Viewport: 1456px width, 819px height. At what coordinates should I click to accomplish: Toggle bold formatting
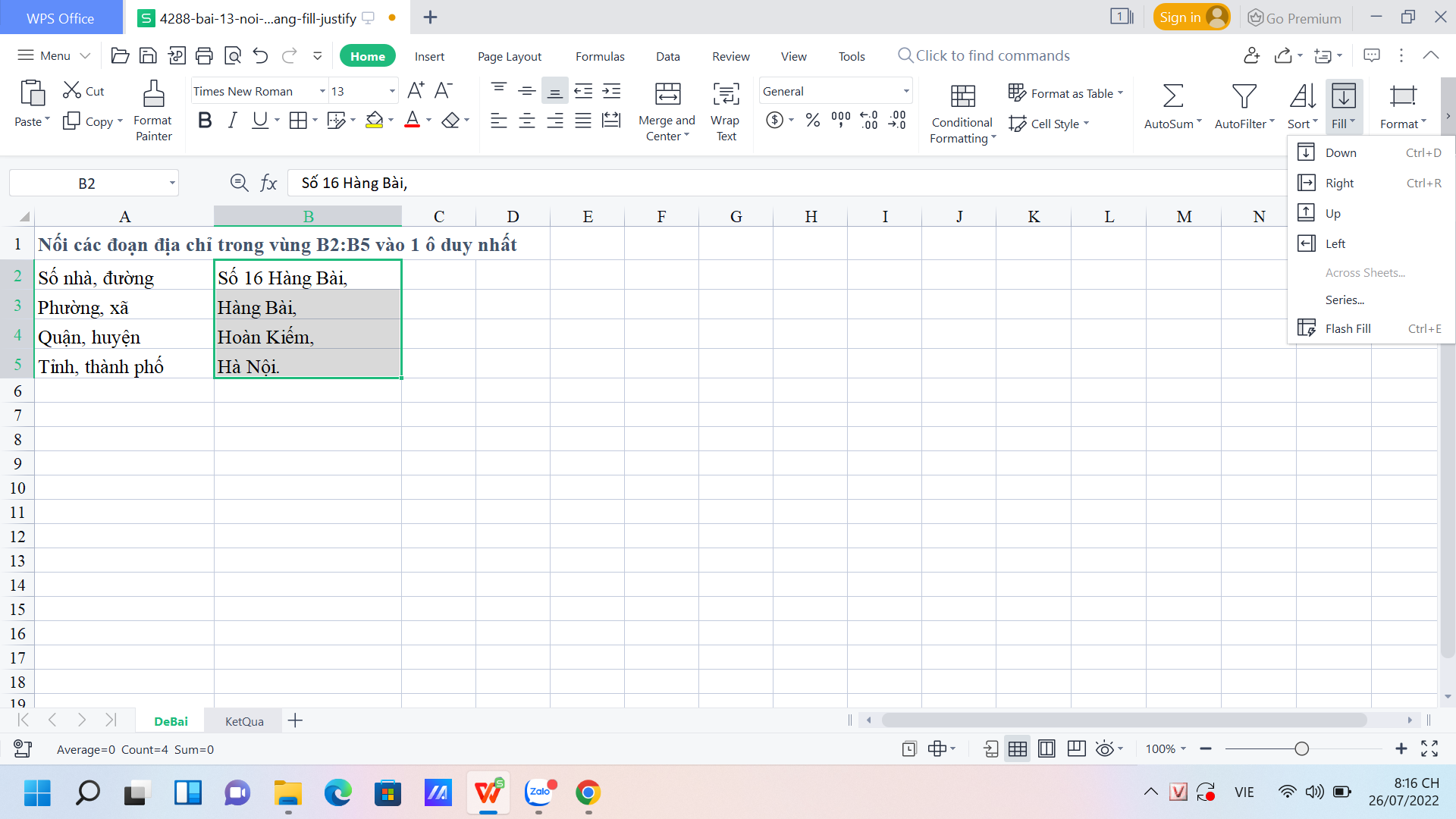pyautogui.click(x=205, y=120)
